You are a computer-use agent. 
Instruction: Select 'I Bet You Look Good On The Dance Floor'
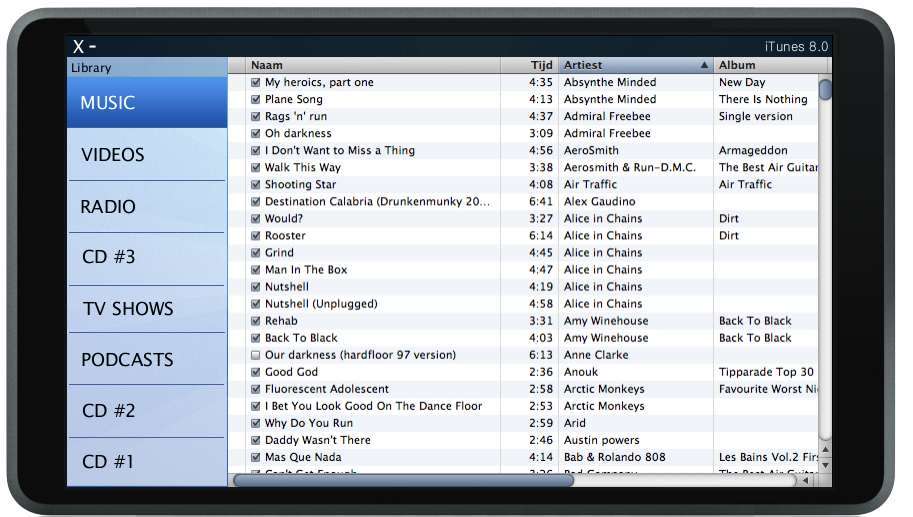374,406
